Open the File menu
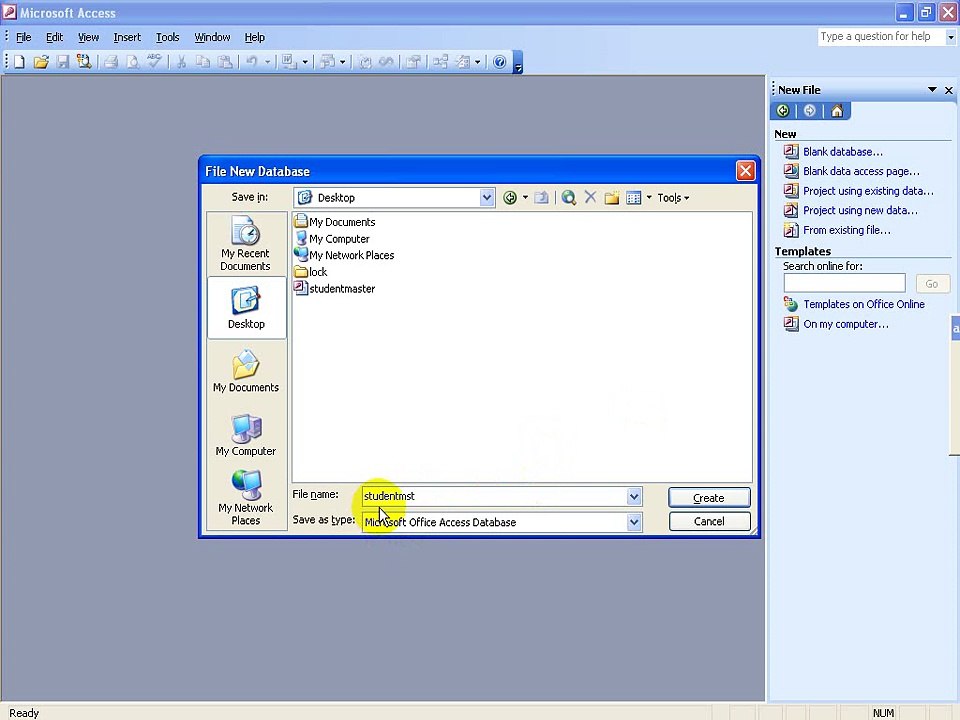This screenshot has width=960, height=720. point(23,37)
